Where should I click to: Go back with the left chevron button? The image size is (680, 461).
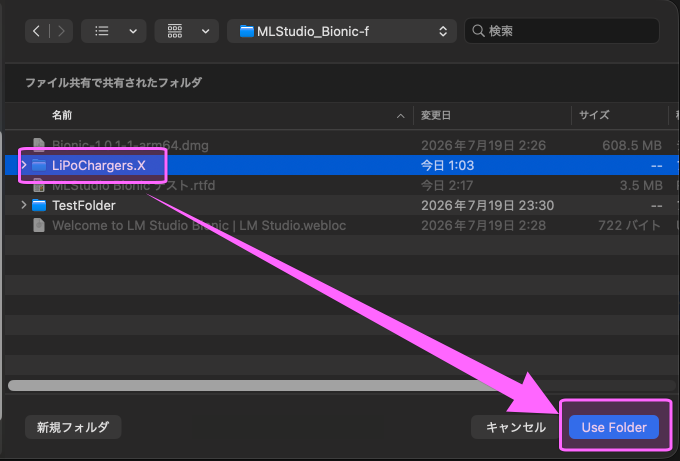click(x=36, y=31)
